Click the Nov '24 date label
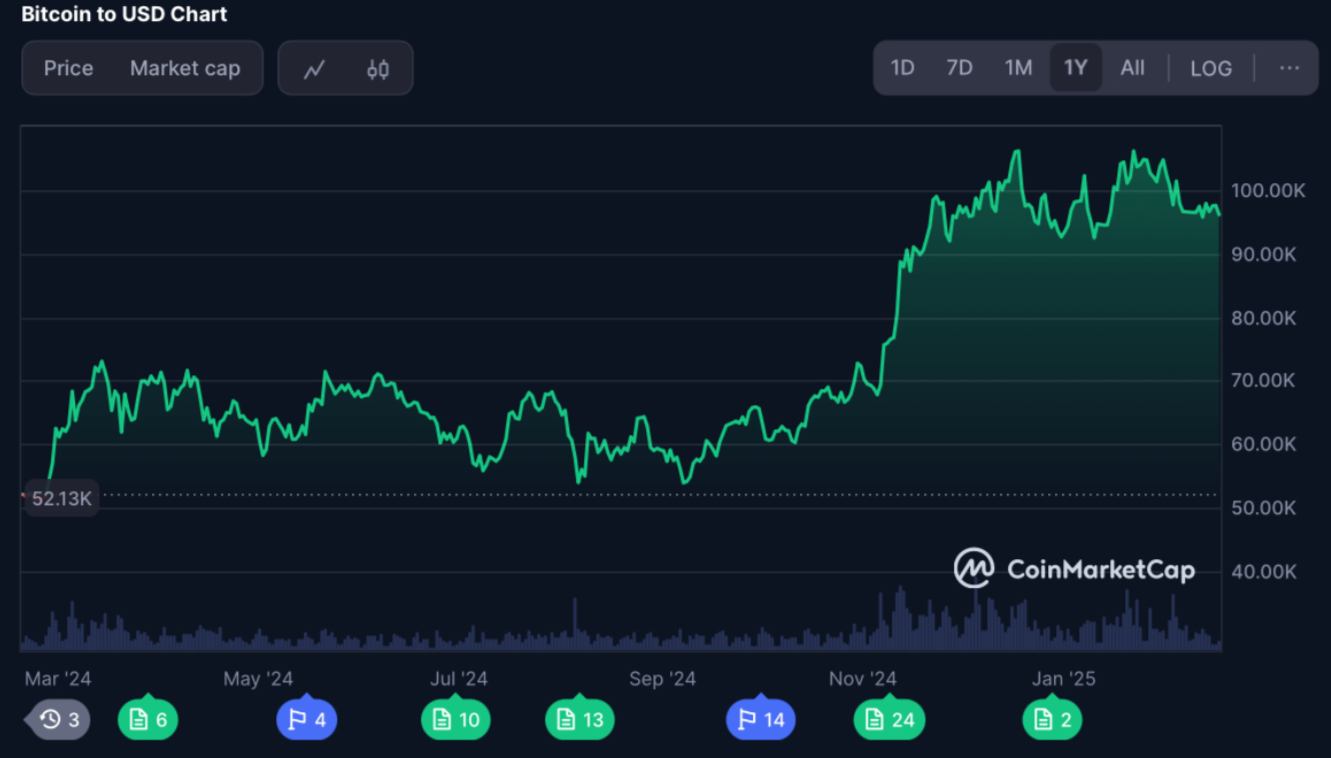The width and height of the screenshot is (1331, 758). point(863,679)
